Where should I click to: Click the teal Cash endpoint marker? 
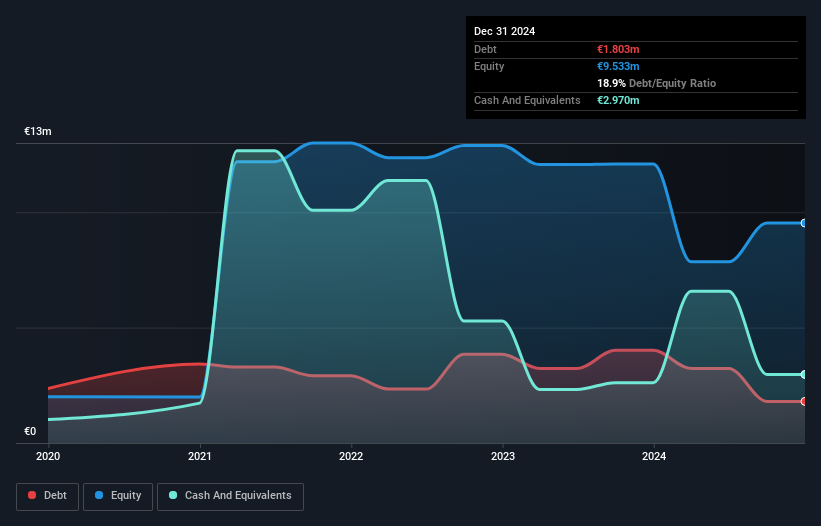point(804,374)
